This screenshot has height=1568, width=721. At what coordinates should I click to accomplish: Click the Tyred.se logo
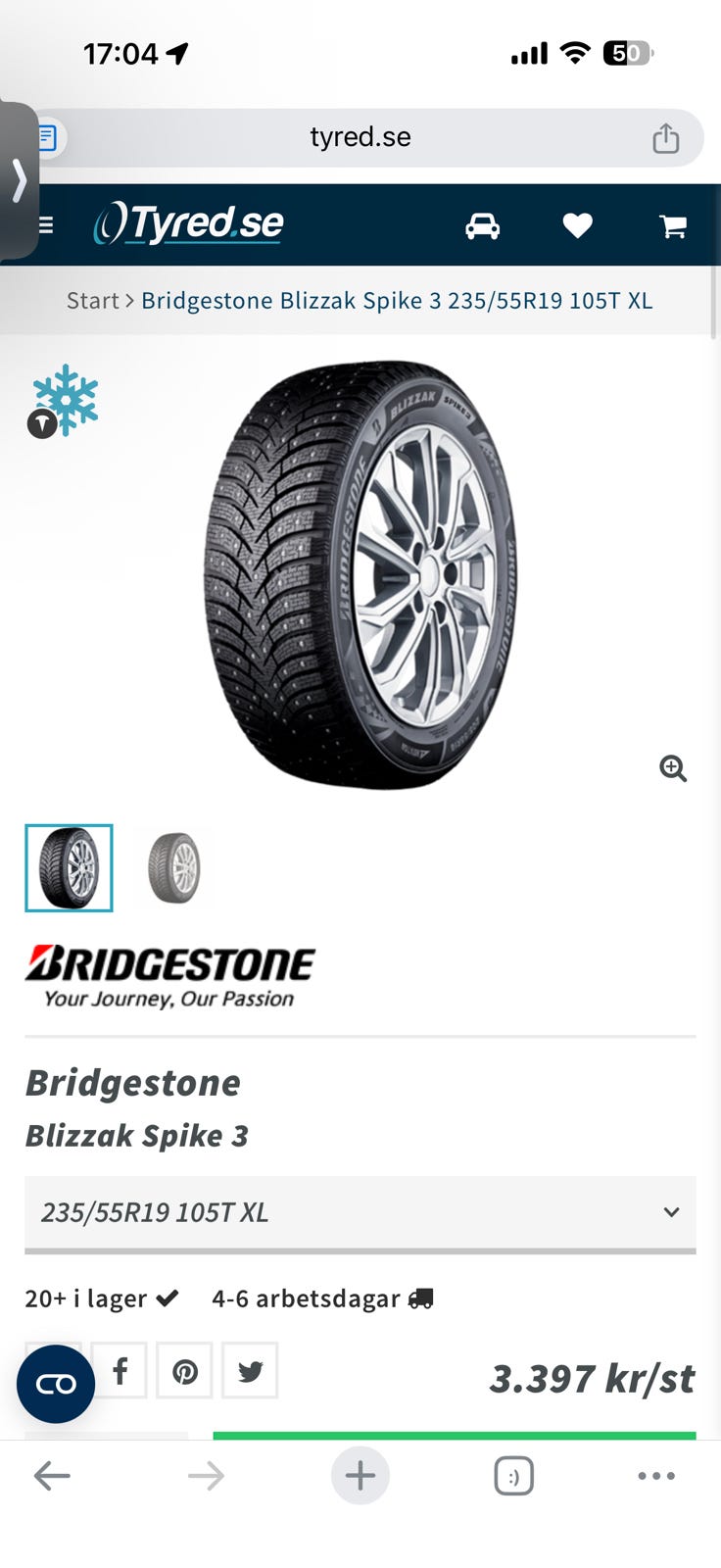click(x=188, y=224)
